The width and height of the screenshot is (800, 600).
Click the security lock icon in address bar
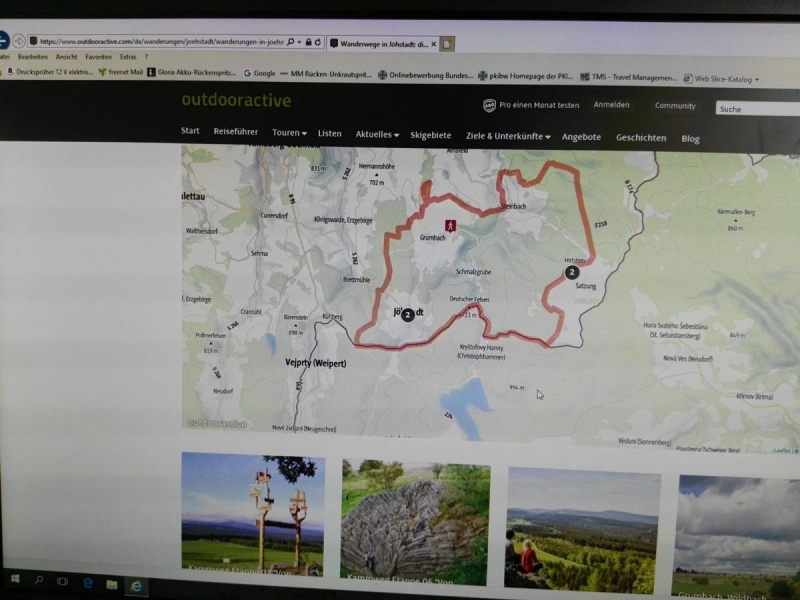pos(308,42)
